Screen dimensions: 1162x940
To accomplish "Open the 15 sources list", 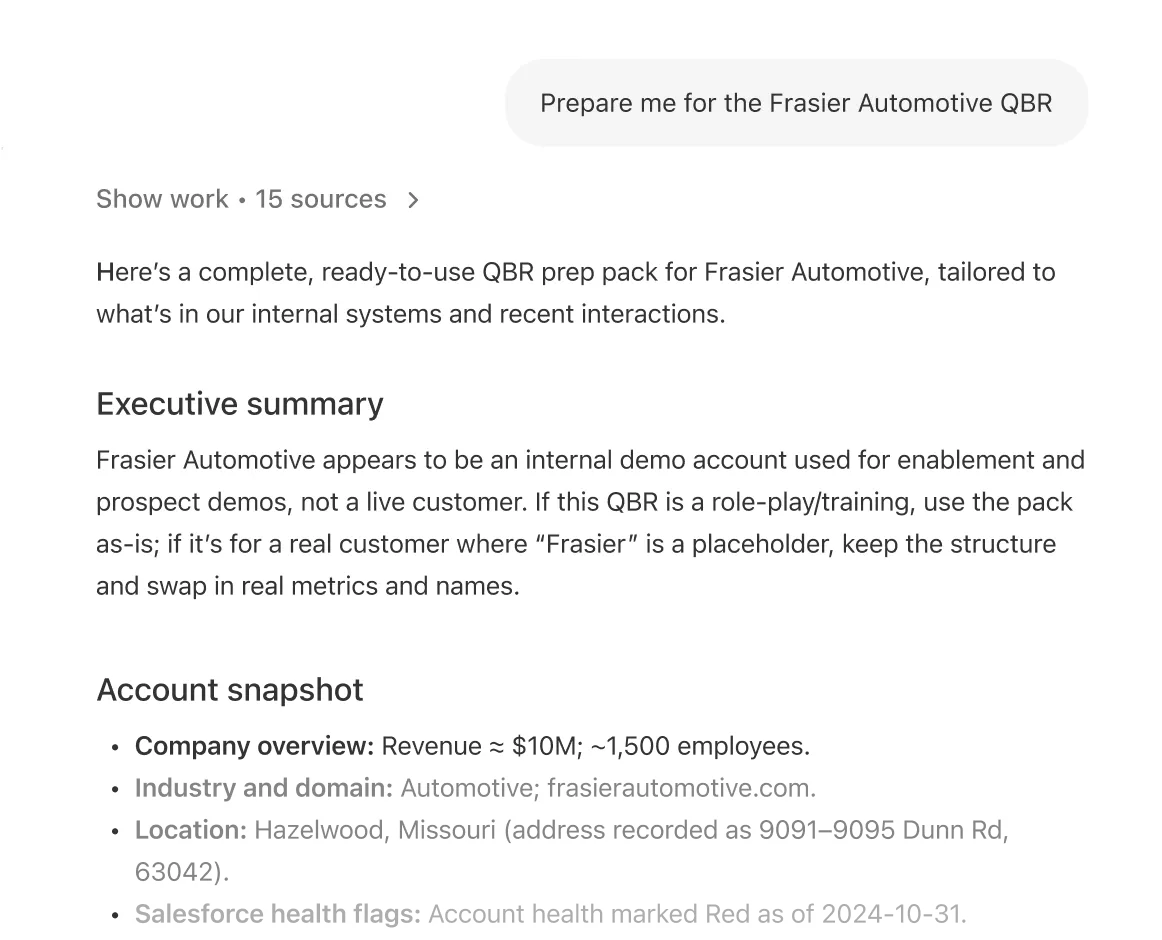I will (x=320, y=199).
